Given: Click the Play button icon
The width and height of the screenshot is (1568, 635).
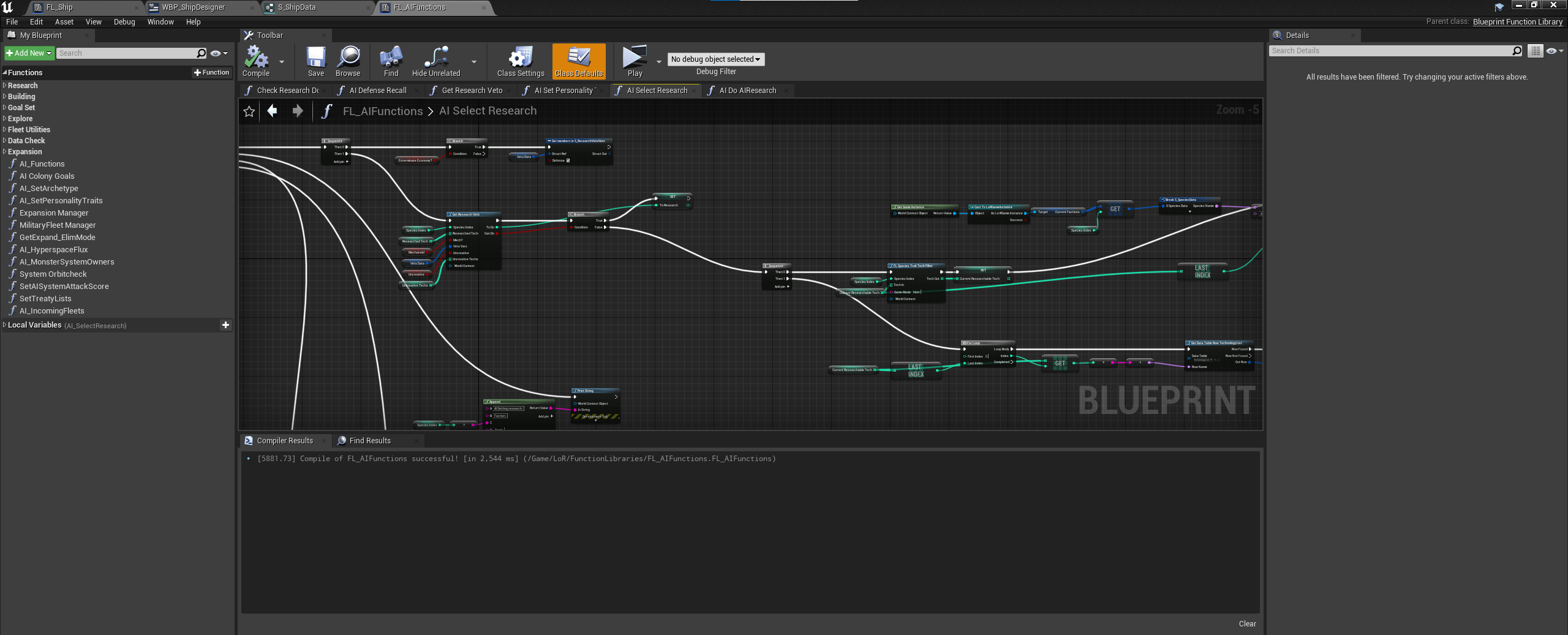Looking at the screenshot, I should pos(634,58).
